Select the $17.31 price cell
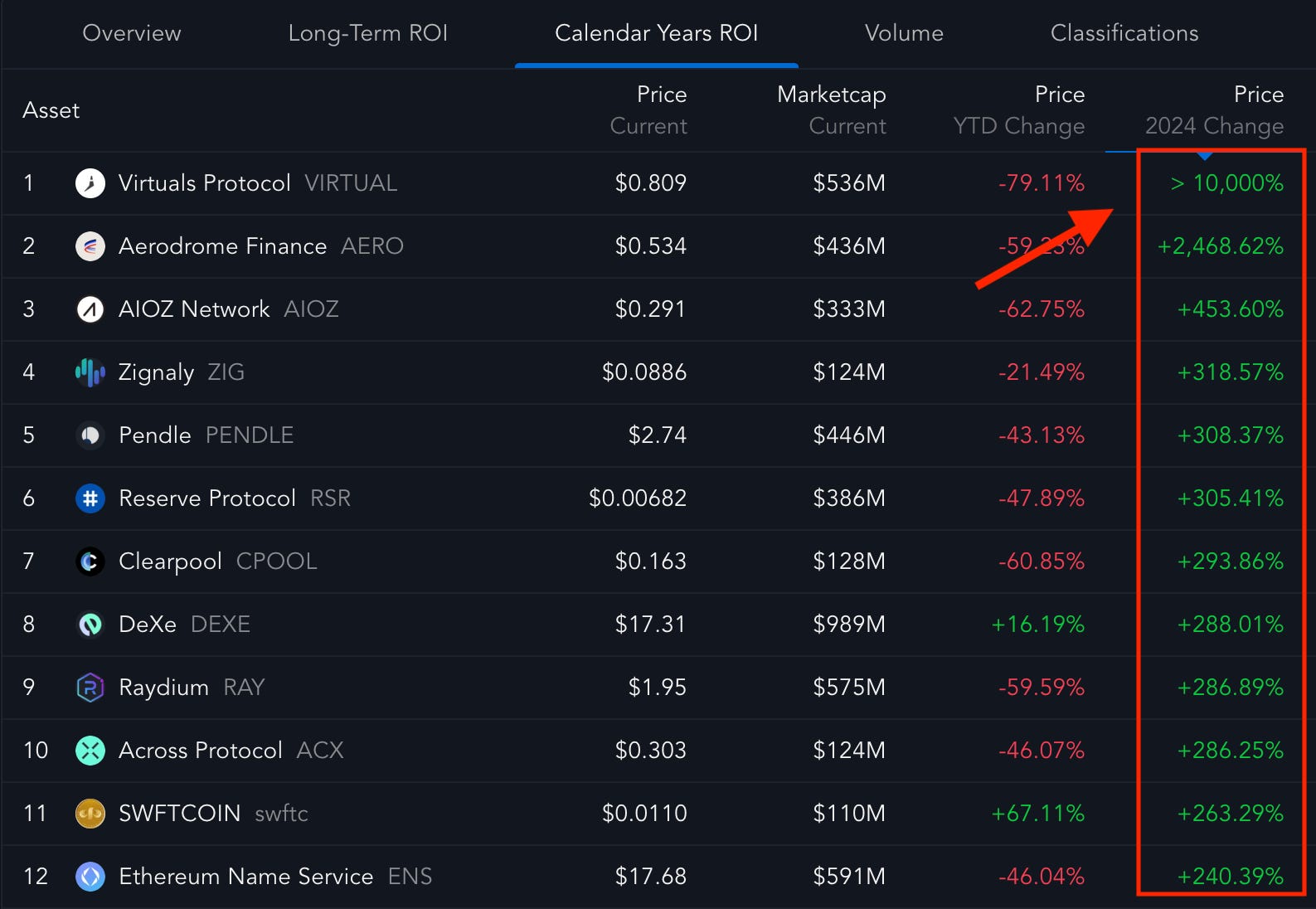Screen dimensions: 1316x909 (x=651, y=624)
